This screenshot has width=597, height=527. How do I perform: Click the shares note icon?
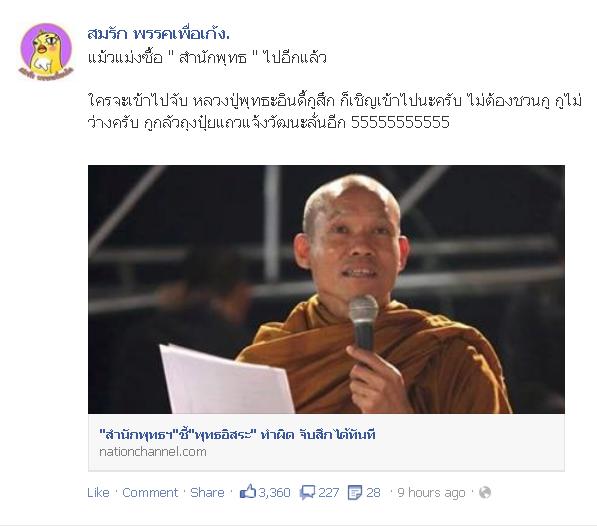coord(355,492)
